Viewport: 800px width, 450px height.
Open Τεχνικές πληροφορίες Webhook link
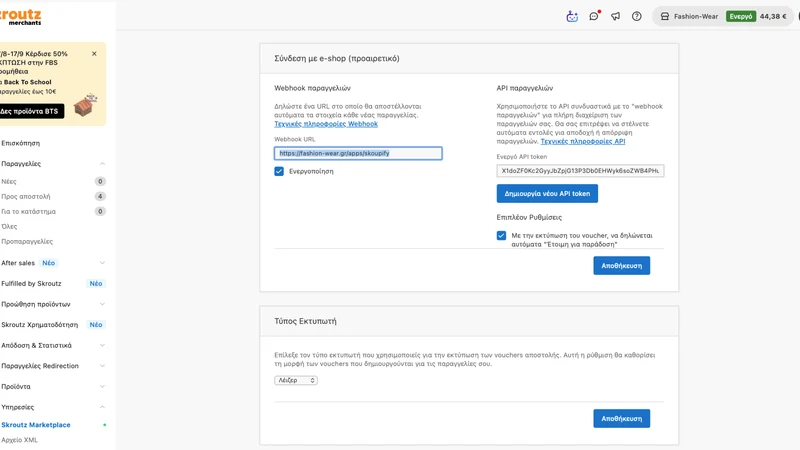click(326, 124)
